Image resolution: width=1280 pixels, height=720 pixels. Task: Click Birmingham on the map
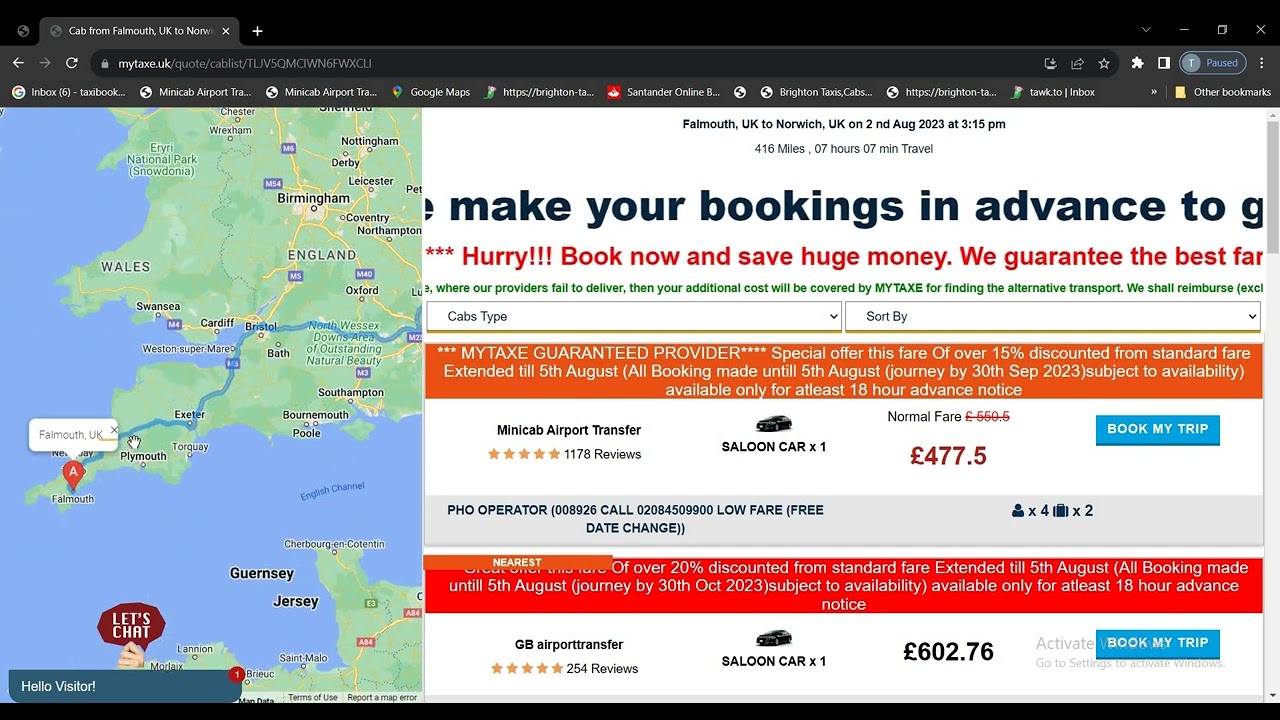313,198
